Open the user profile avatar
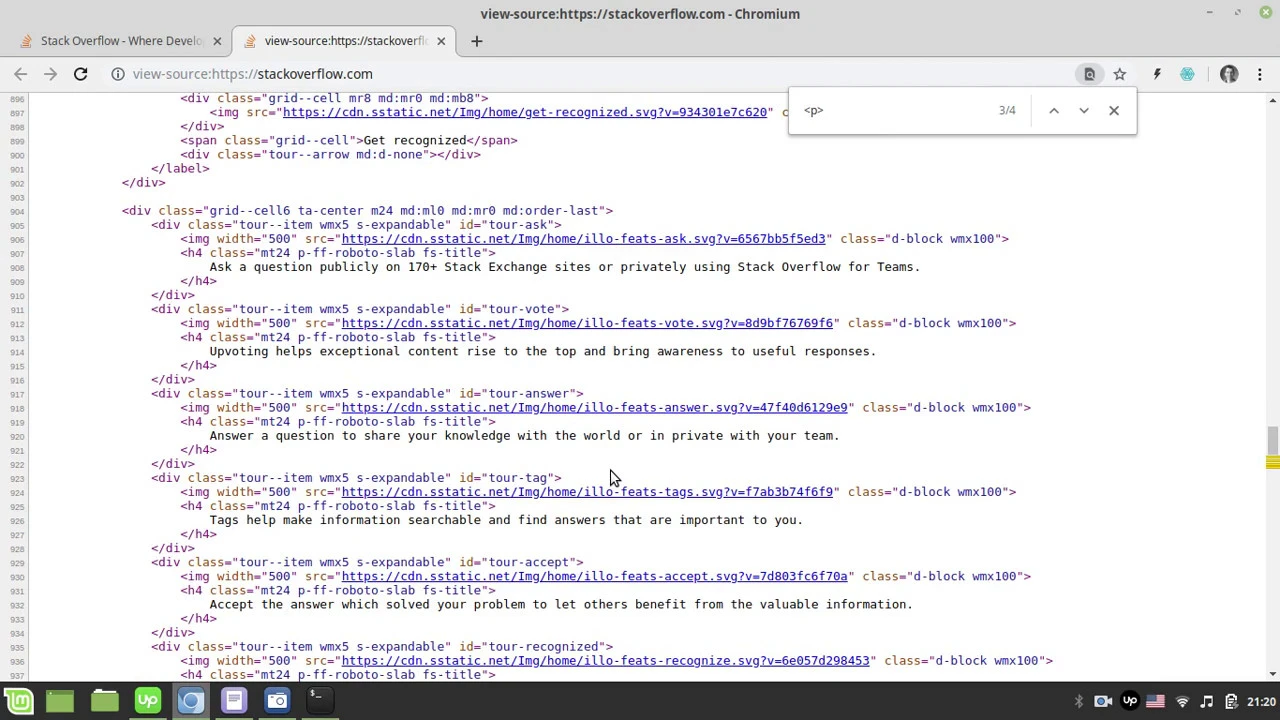 1229,74
